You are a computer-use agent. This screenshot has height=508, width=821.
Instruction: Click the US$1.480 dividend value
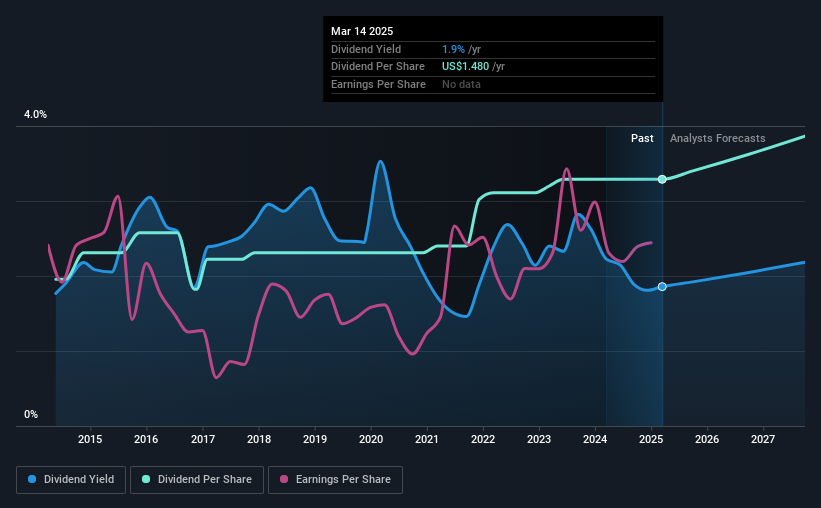tap(465, 67)
